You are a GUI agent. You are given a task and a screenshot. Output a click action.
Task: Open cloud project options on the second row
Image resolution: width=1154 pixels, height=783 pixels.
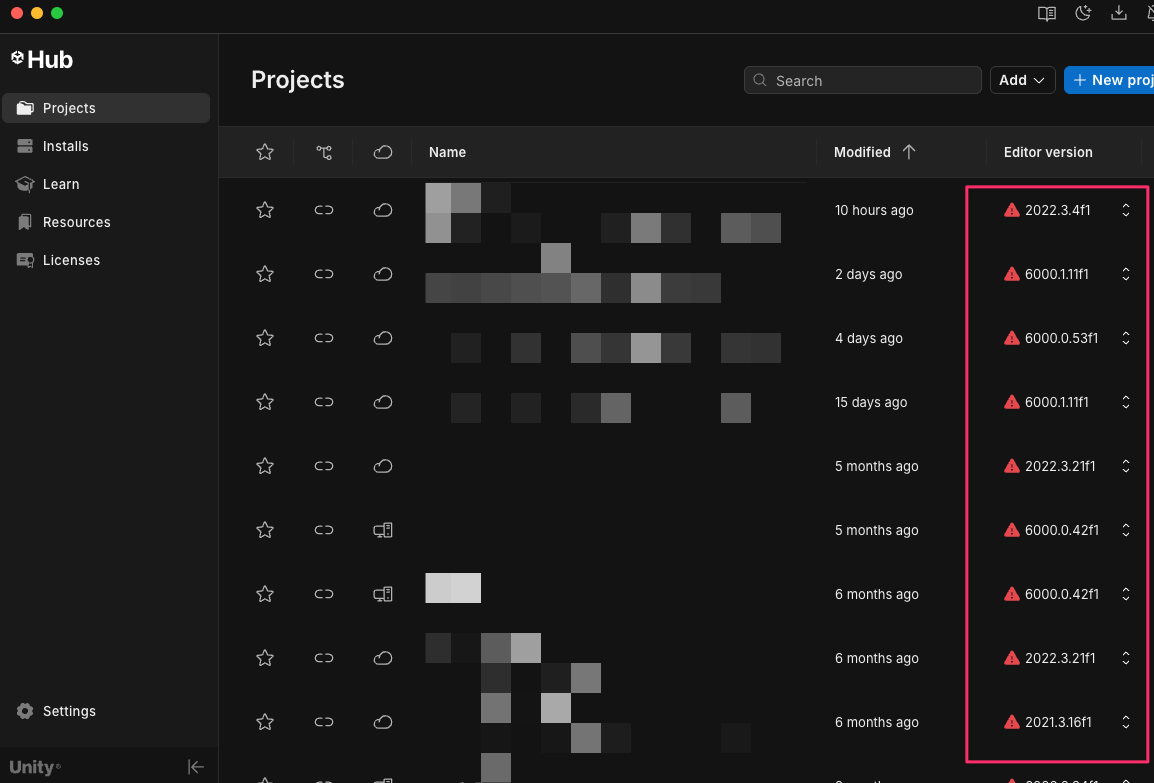point(383,274)
